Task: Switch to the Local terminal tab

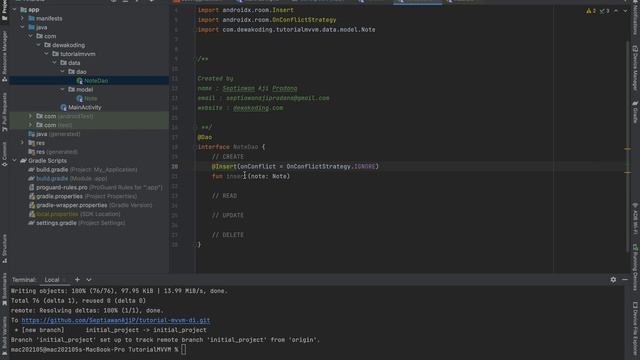Action: (x=52, y=280)
